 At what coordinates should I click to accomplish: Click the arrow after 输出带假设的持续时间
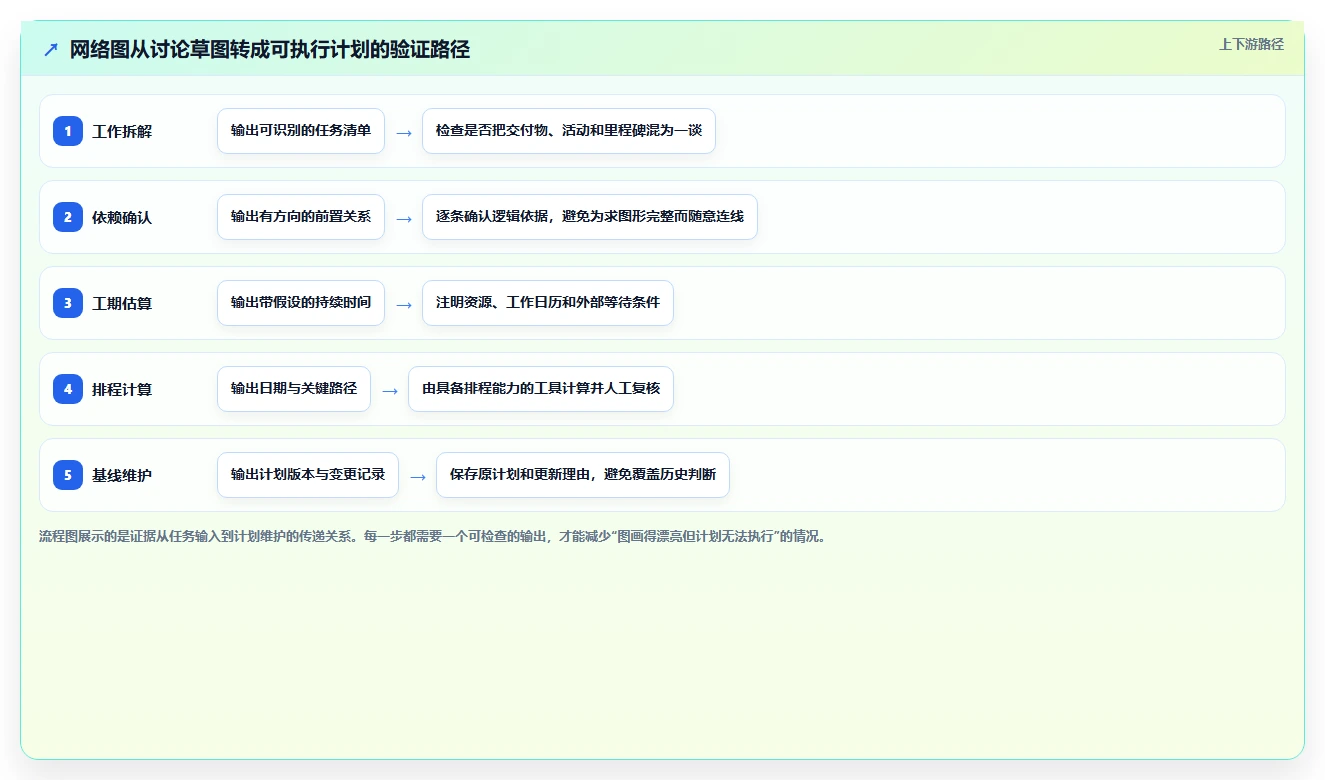point(404,304)
